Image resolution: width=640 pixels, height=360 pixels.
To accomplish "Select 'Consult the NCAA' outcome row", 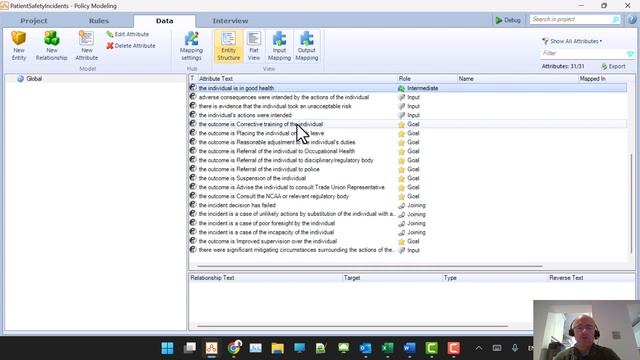I will click(x=273, y=196).
